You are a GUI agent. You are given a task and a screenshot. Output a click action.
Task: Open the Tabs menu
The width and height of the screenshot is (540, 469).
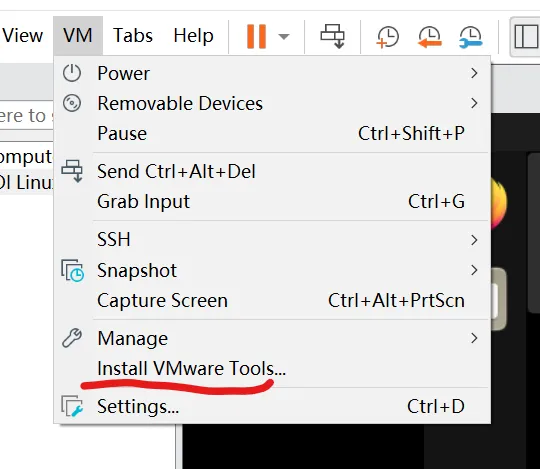133,35
